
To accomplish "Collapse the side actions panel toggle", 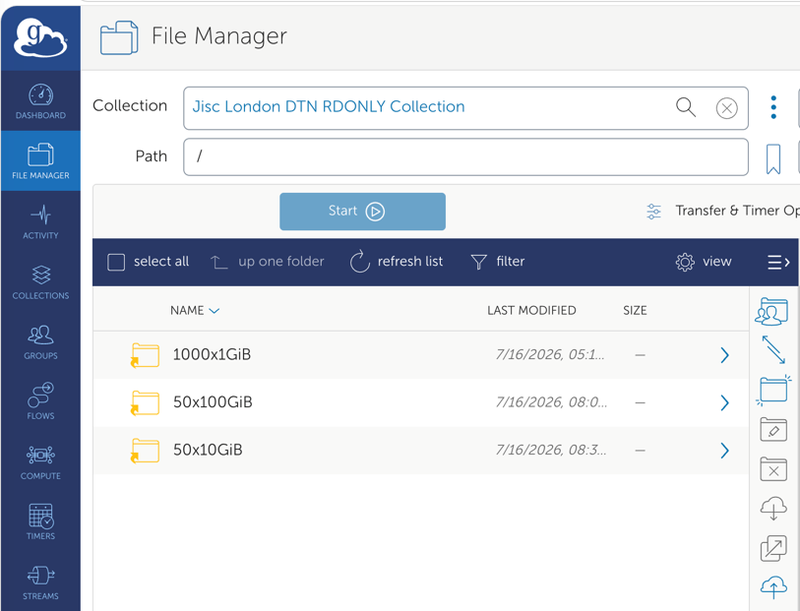I will (779, 262).
